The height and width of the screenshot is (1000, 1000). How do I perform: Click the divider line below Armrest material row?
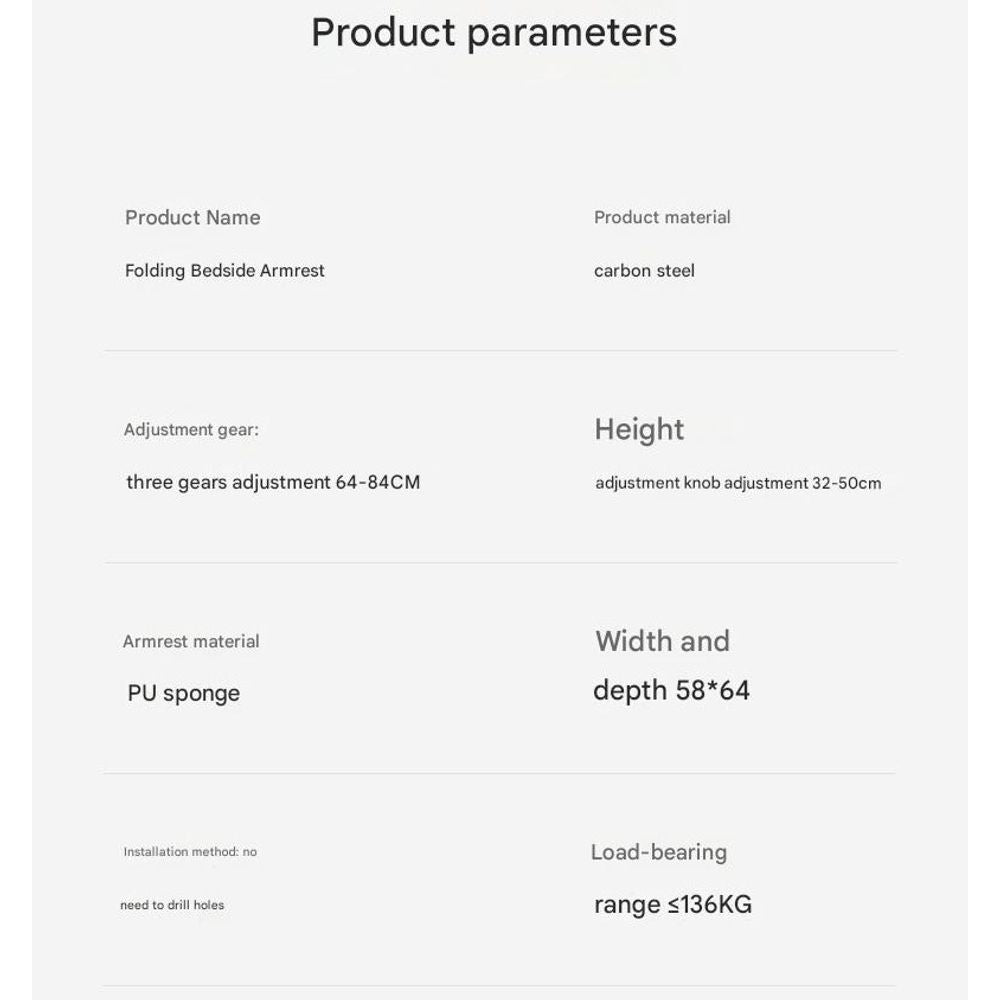[x=500, y=774]
